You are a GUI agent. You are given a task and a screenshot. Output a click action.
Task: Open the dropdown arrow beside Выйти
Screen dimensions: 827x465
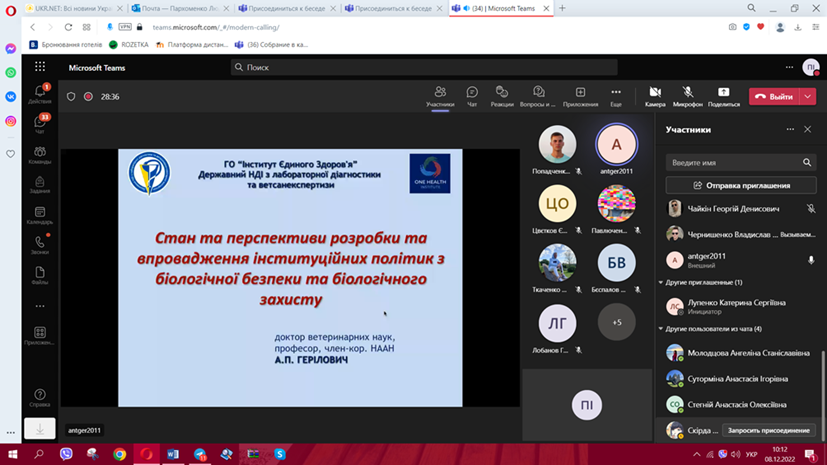point(808,96)
